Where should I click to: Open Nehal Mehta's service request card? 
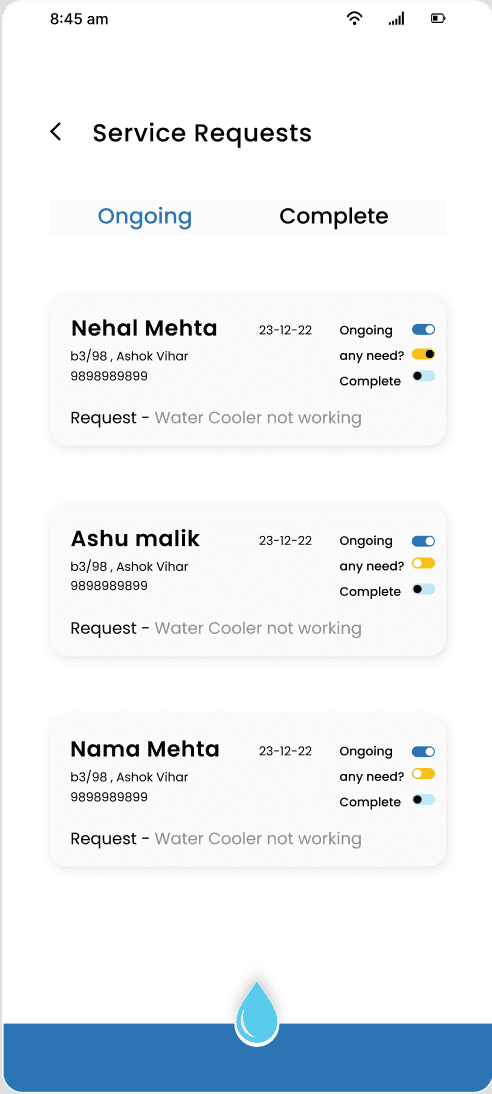248,370
